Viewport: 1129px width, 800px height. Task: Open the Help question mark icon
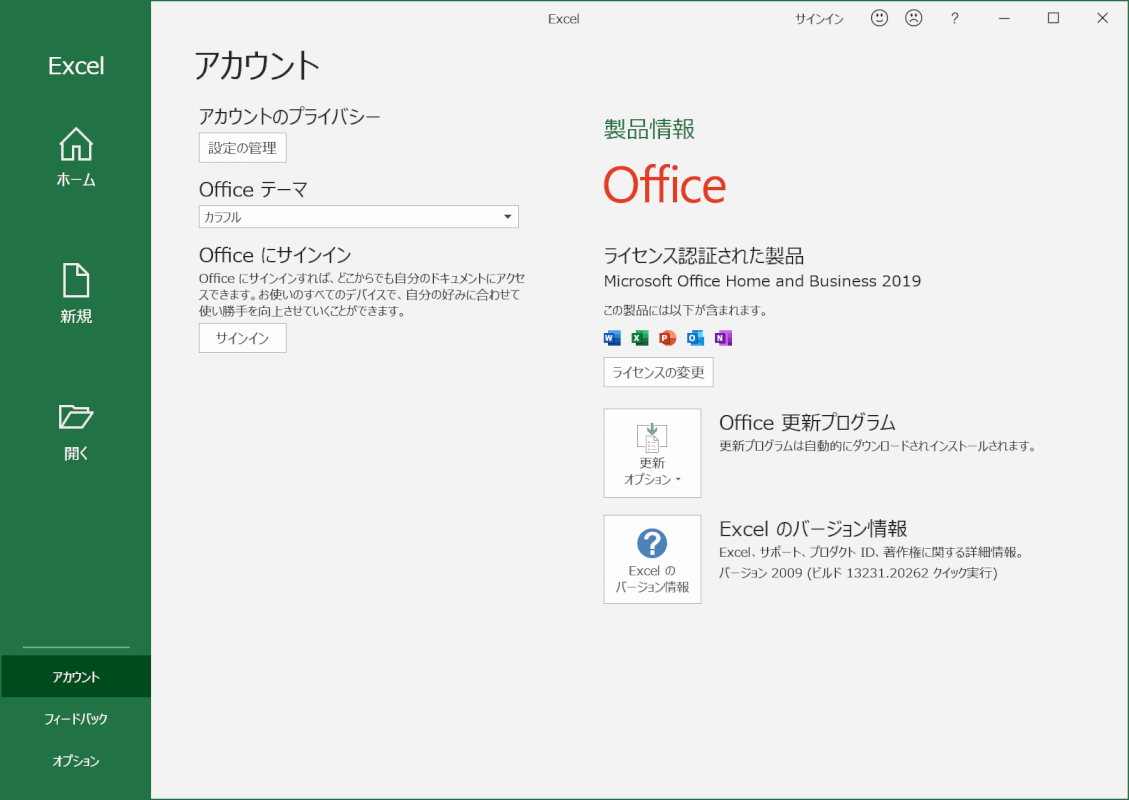tap(954, 17)
